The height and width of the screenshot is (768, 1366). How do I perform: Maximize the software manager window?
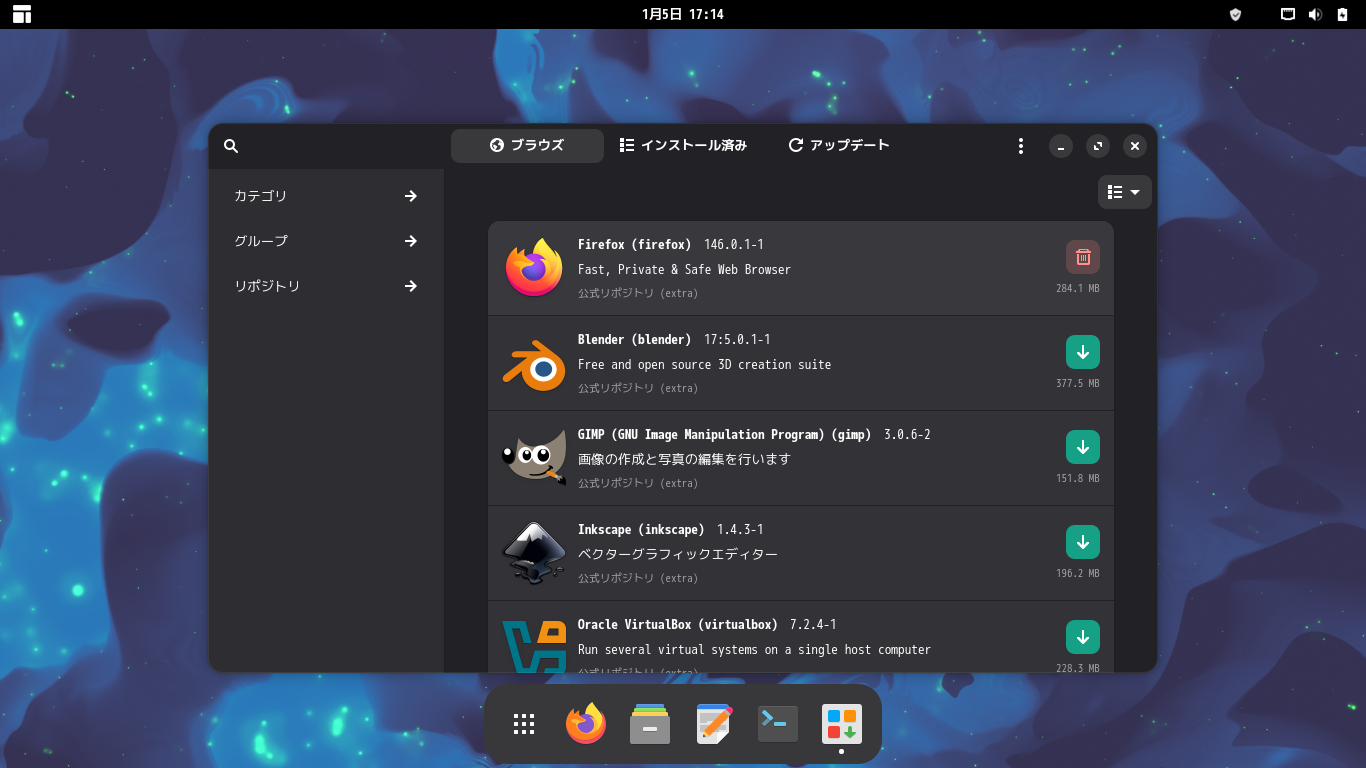[x=1098, y=146]
